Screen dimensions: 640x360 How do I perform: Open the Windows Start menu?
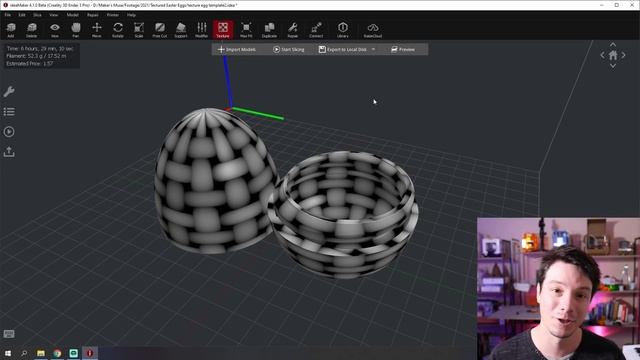point(8,353)
